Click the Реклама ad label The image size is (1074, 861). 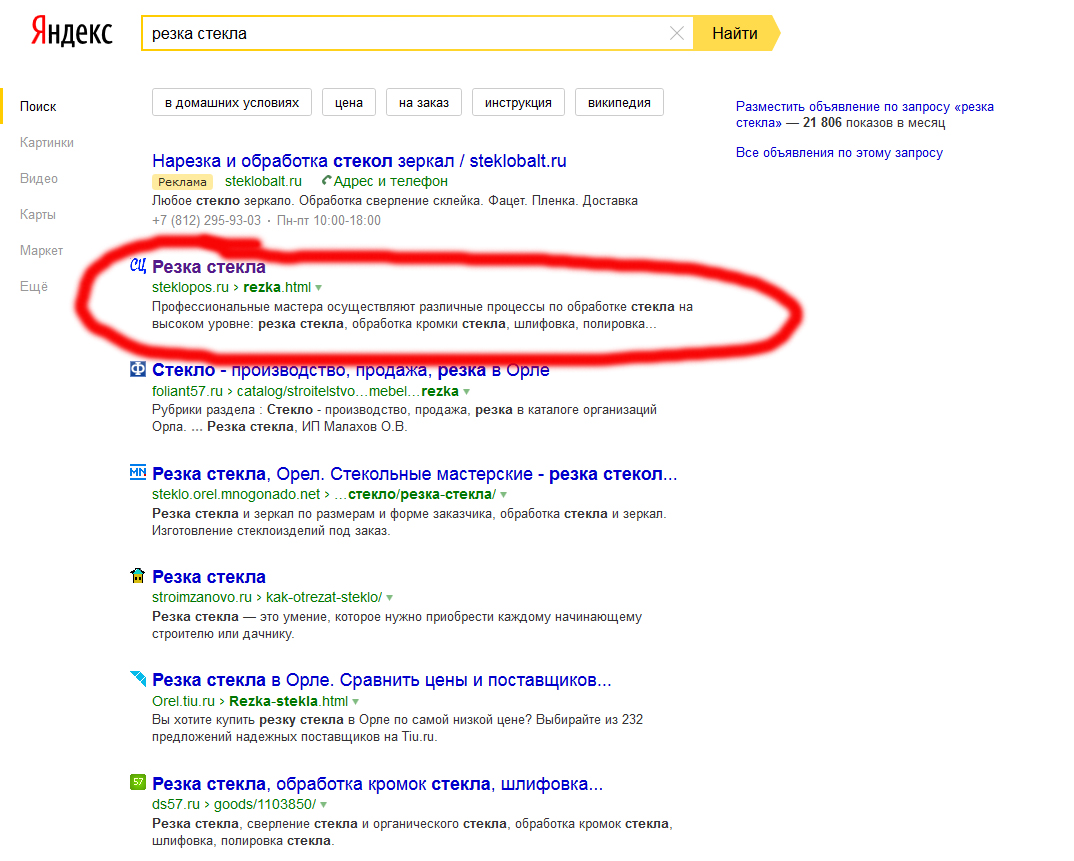(x=182, y=182)
